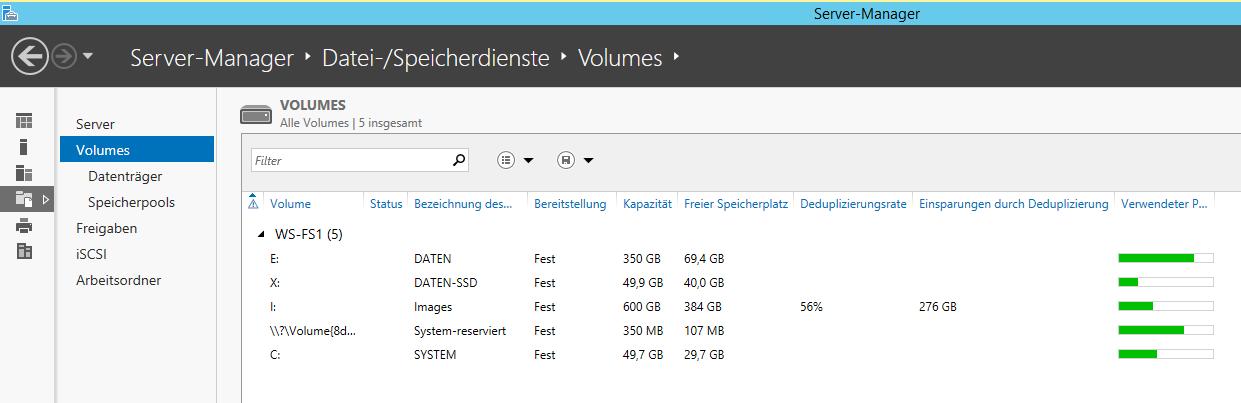Click Volumes in the breadcrumb

point(620,58)
